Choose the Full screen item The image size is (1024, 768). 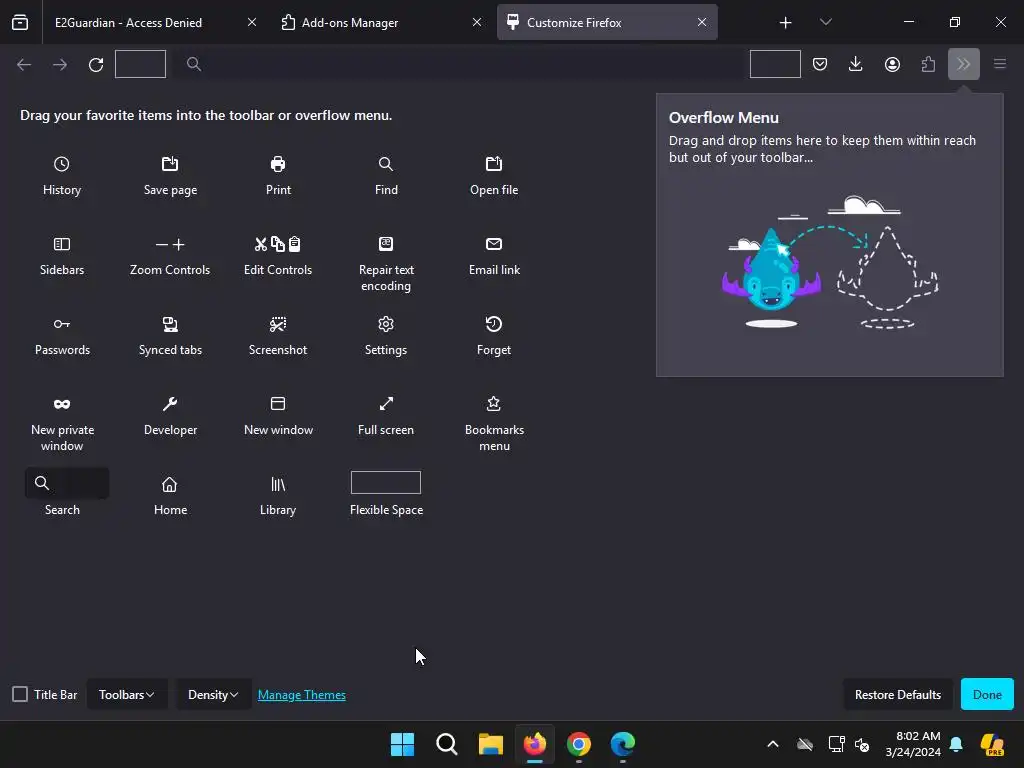point(386,417)
